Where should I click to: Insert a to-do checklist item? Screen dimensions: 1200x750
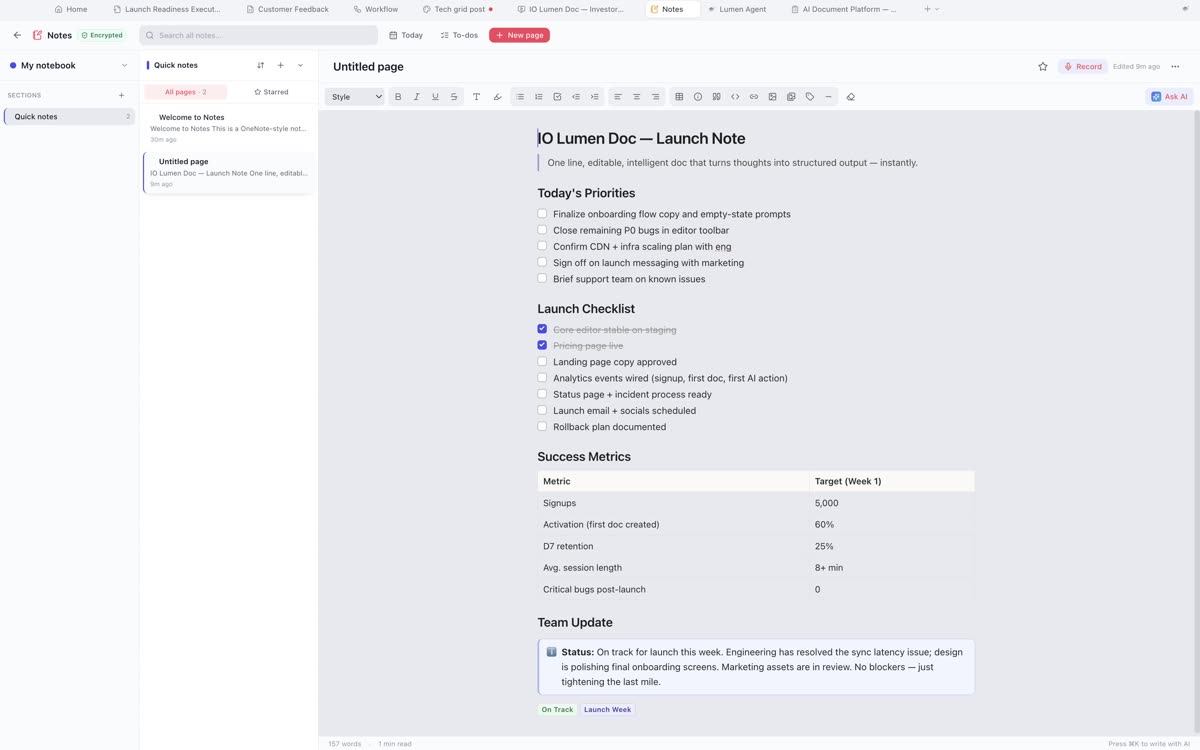coord(557,97)
